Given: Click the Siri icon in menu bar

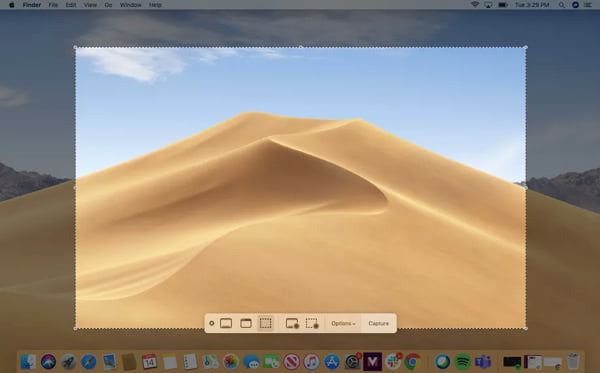Looking at the screenshot, I should [x=575, y=5].
